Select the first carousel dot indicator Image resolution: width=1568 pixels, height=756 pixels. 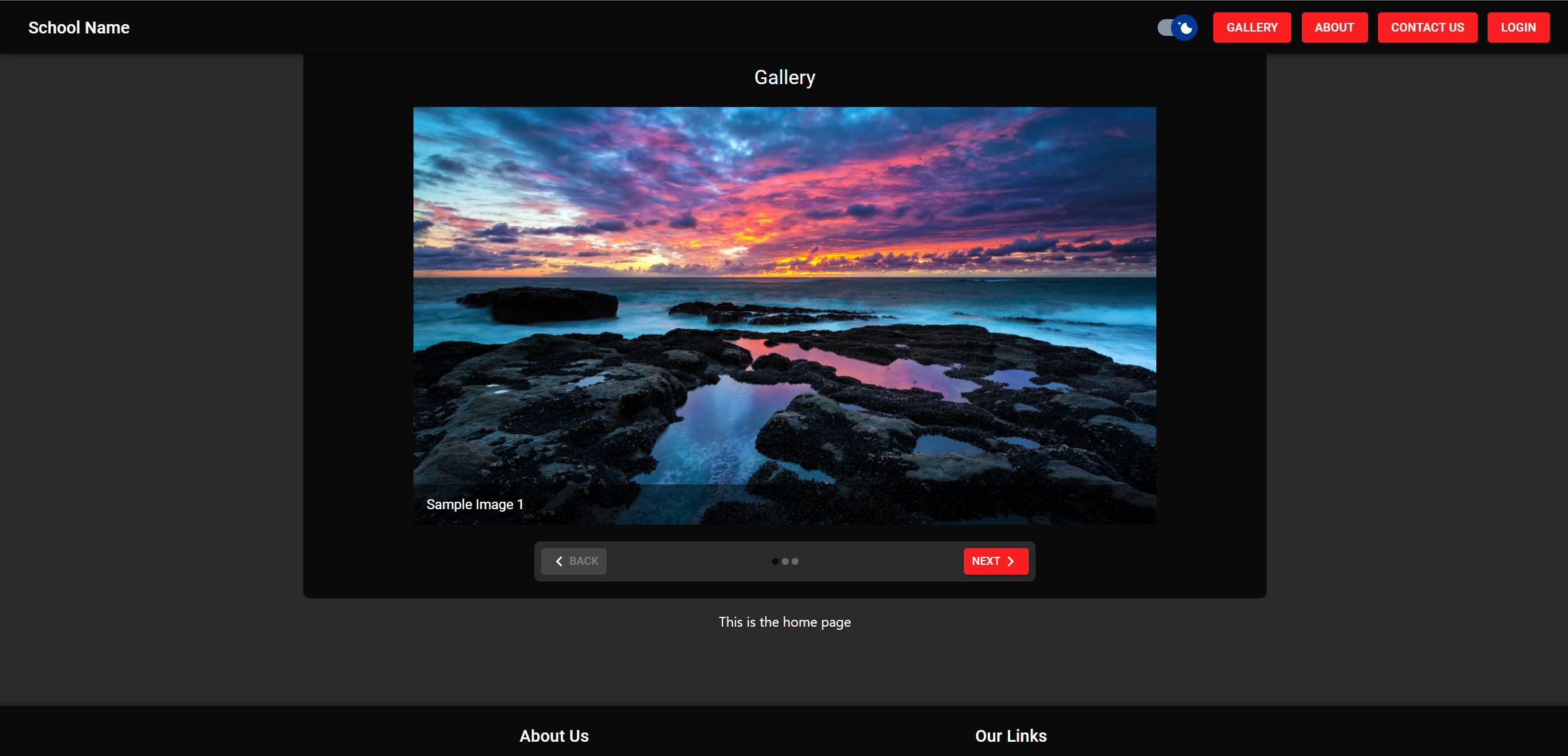[x=775, y=562]
